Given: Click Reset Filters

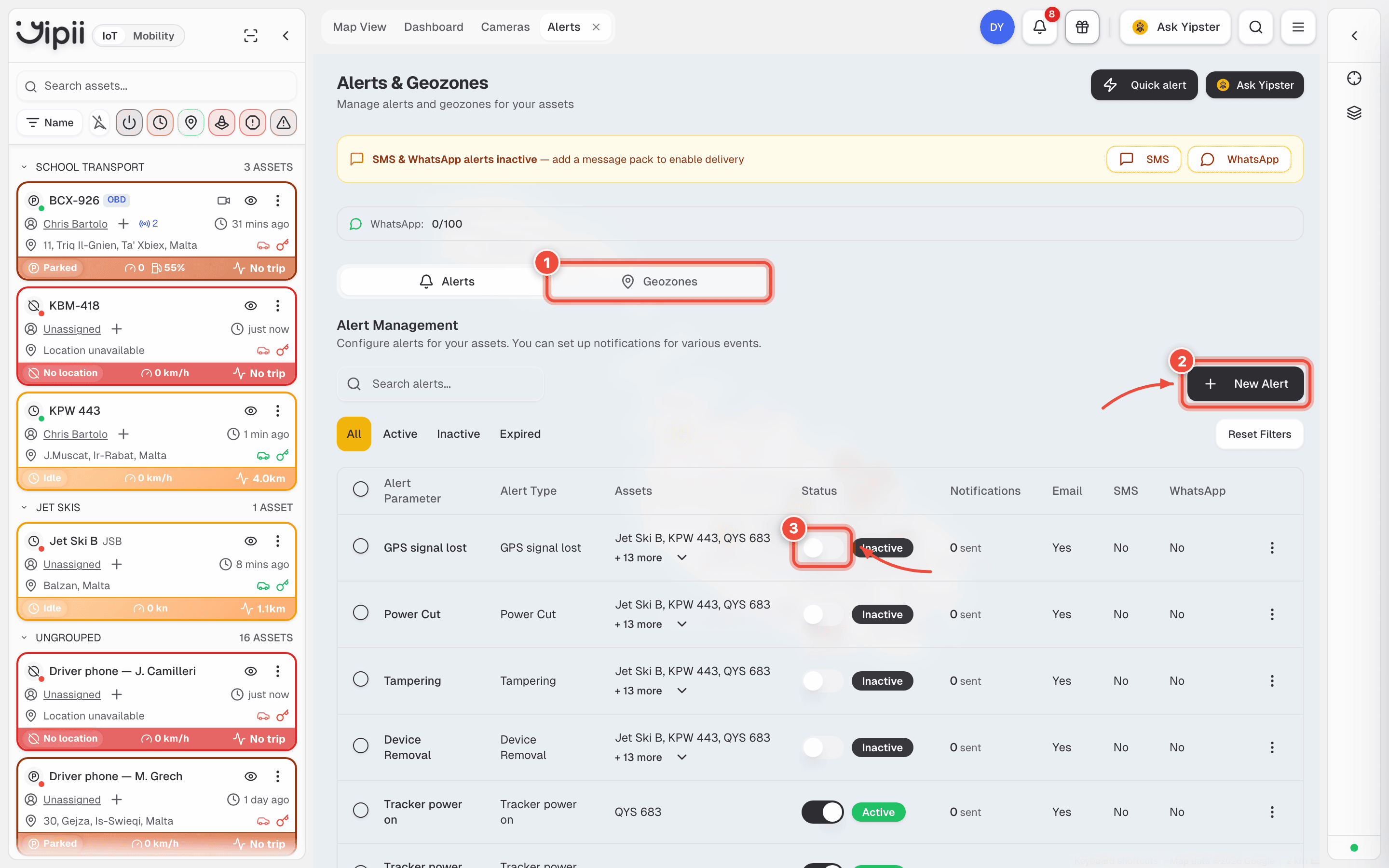Looking at the screenshot, I should (x=1259, y=434).
